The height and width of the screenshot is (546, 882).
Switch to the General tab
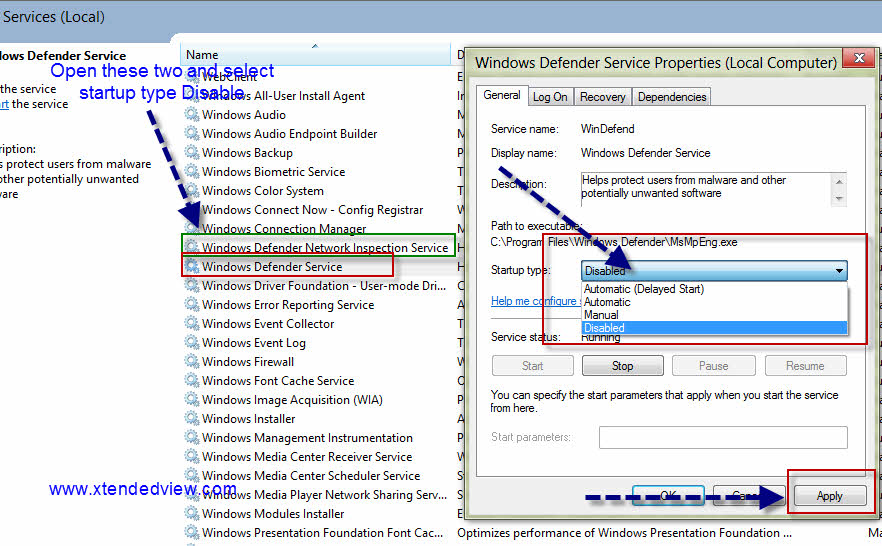click(502, 96)
